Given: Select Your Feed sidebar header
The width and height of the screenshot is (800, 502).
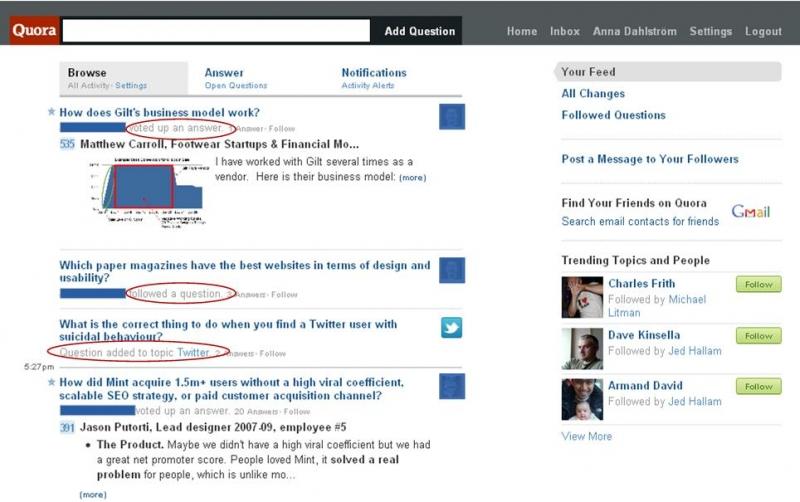Looking at the screenshot, I should [x=667, y=71].
